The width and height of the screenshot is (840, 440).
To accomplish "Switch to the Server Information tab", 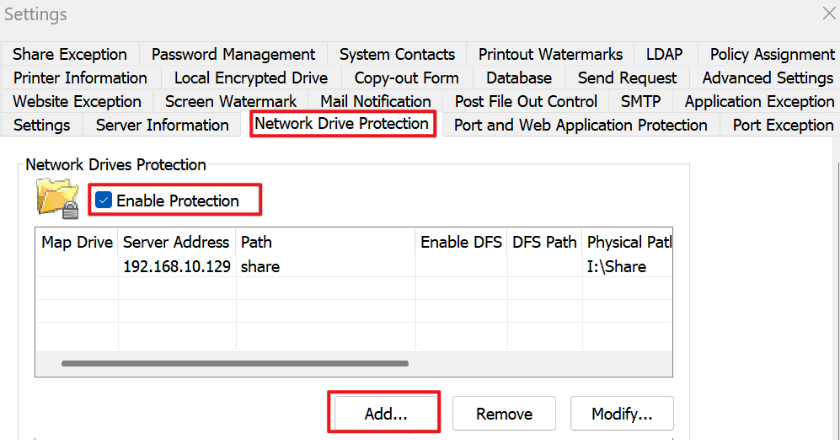I will coord(162,125).
